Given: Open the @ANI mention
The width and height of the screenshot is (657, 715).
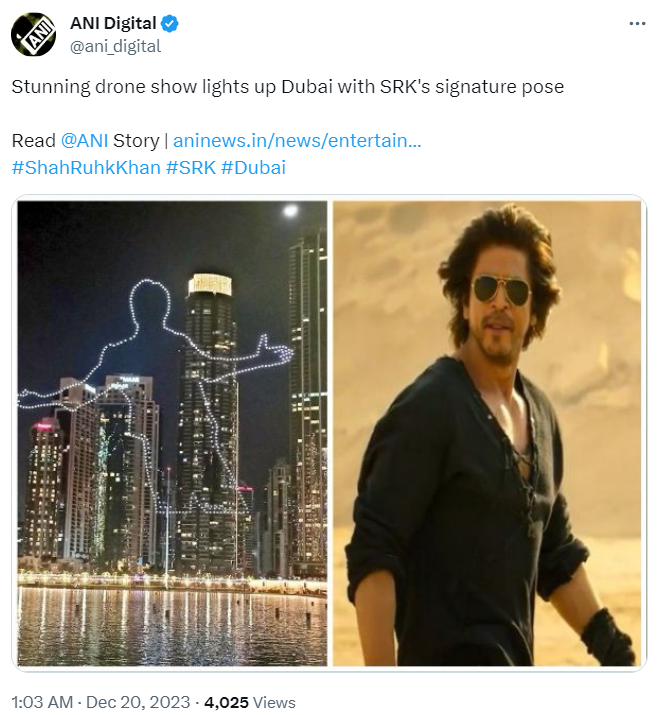Looking at the screenshot, I should coord(84,140).
